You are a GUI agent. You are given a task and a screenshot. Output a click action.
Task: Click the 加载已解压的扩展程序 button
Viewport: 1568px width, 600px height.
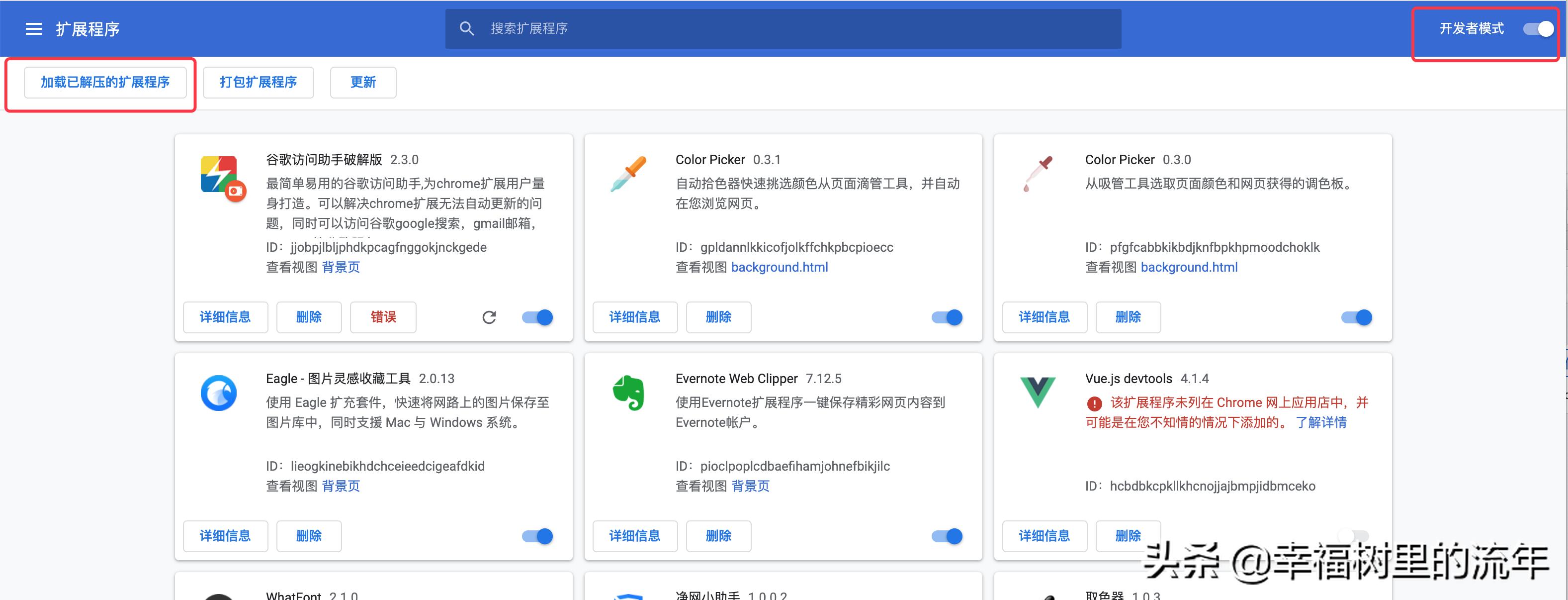(x=105, y=82)
